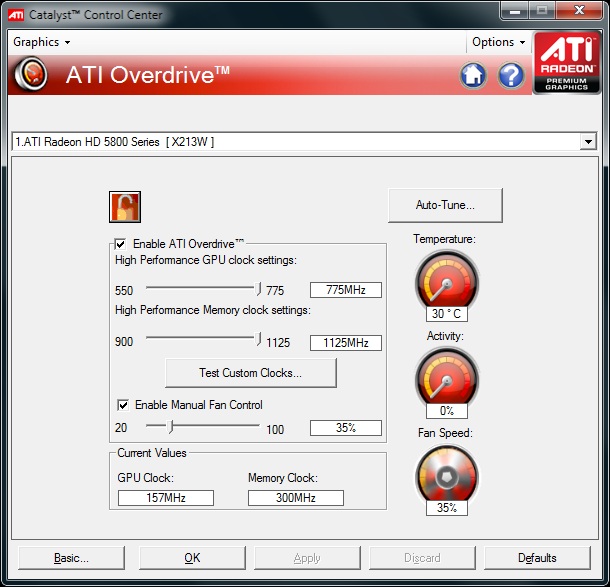Close the Catalyst Control Center window
The image size is (610, 587).
click(x=580, y=11)
